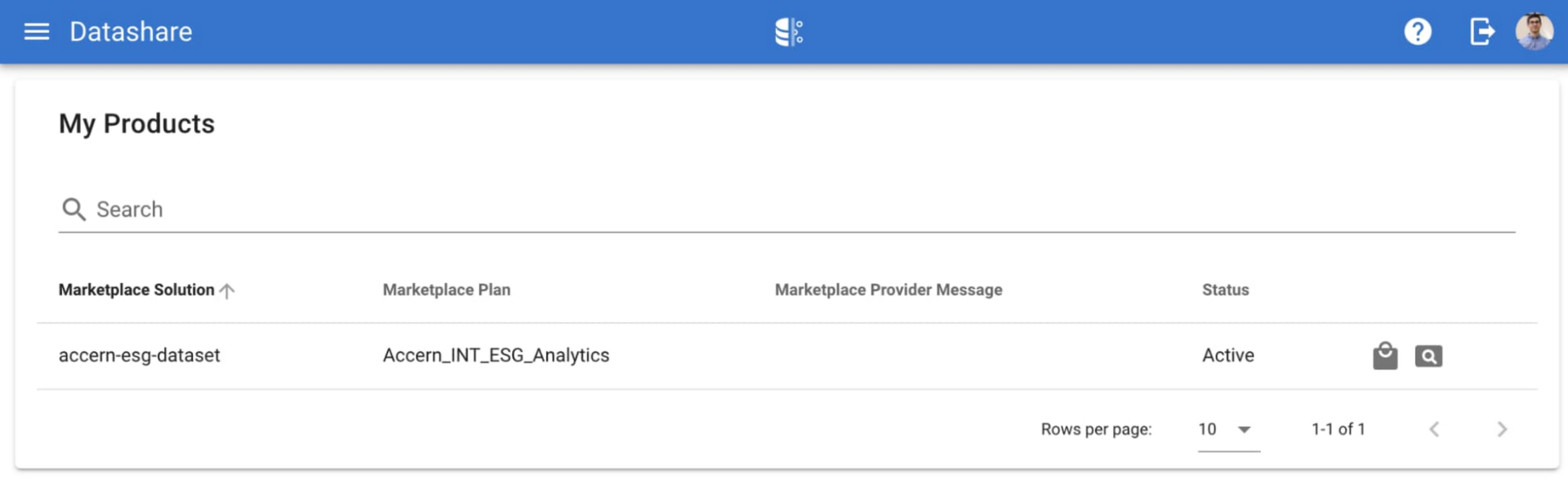Click the Datashare title in header
Image resolution: width=1568 pixels, height=503 pixels.
coord(131,32)
